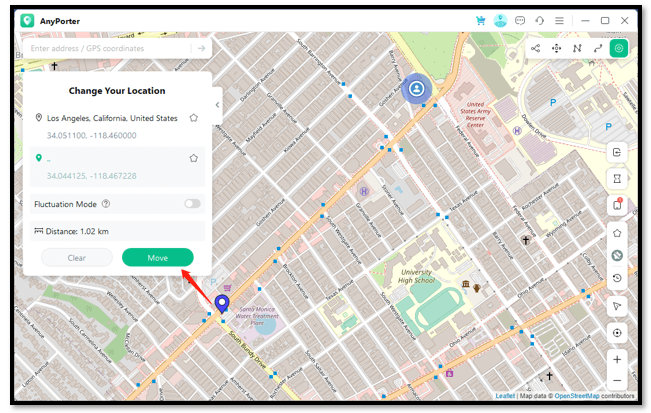Viewport: 651px width, 413px height.
Task: Favorite the destination coordinates star
Action: coord(193,158)
